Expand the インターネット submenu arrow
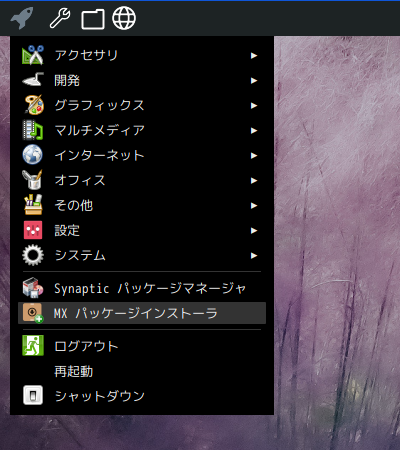Image resolution: width=400 pixels, height=450 pixels. pos(254,155)
